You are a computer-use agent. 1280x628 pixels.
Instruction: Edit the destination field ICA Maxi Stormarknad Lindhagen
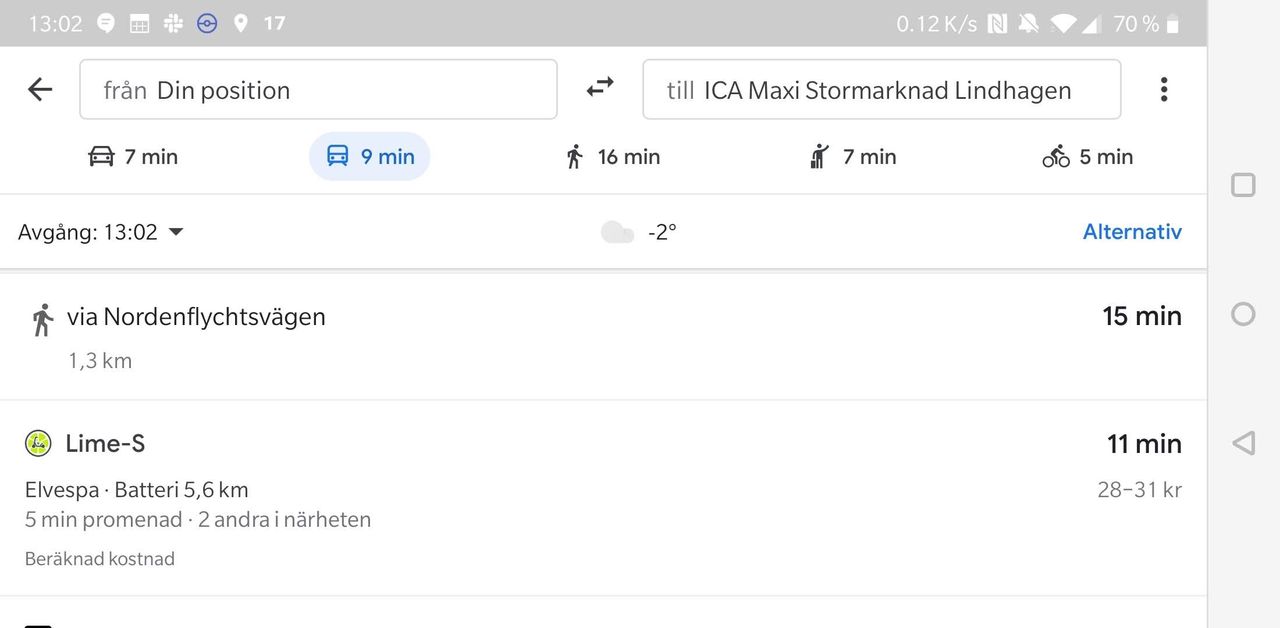(881, 89)
